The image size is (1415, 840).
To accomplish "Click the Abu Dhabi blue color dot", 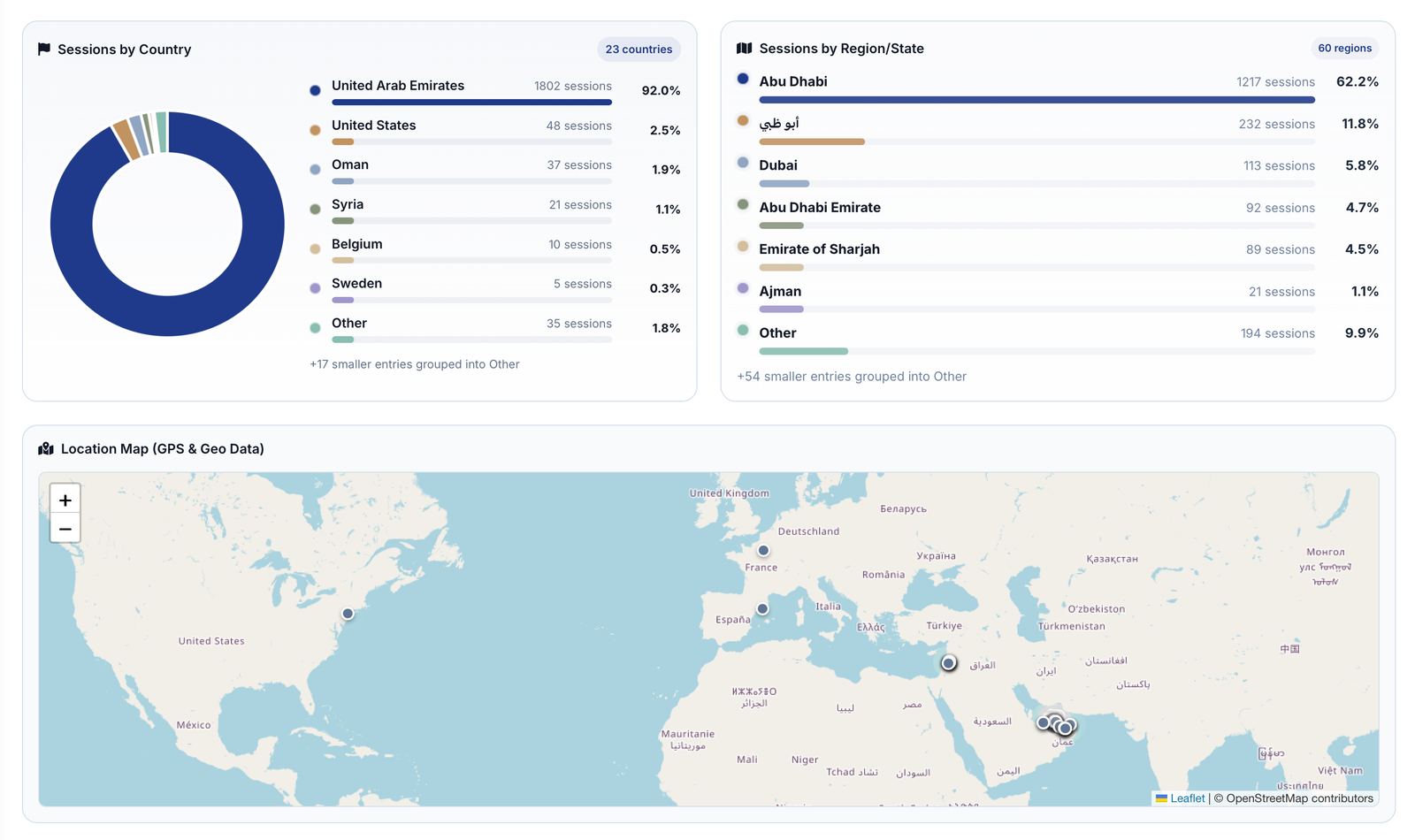I will 743,79.
